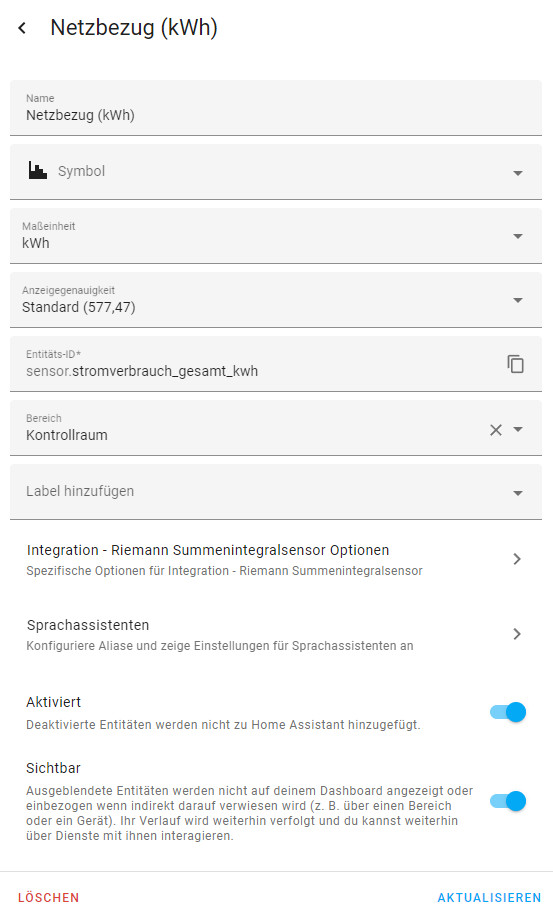The width and height of the screenshot is (553, 912).
Task: Click the Label hinzufügen field
Action: (x=276, y=492)
